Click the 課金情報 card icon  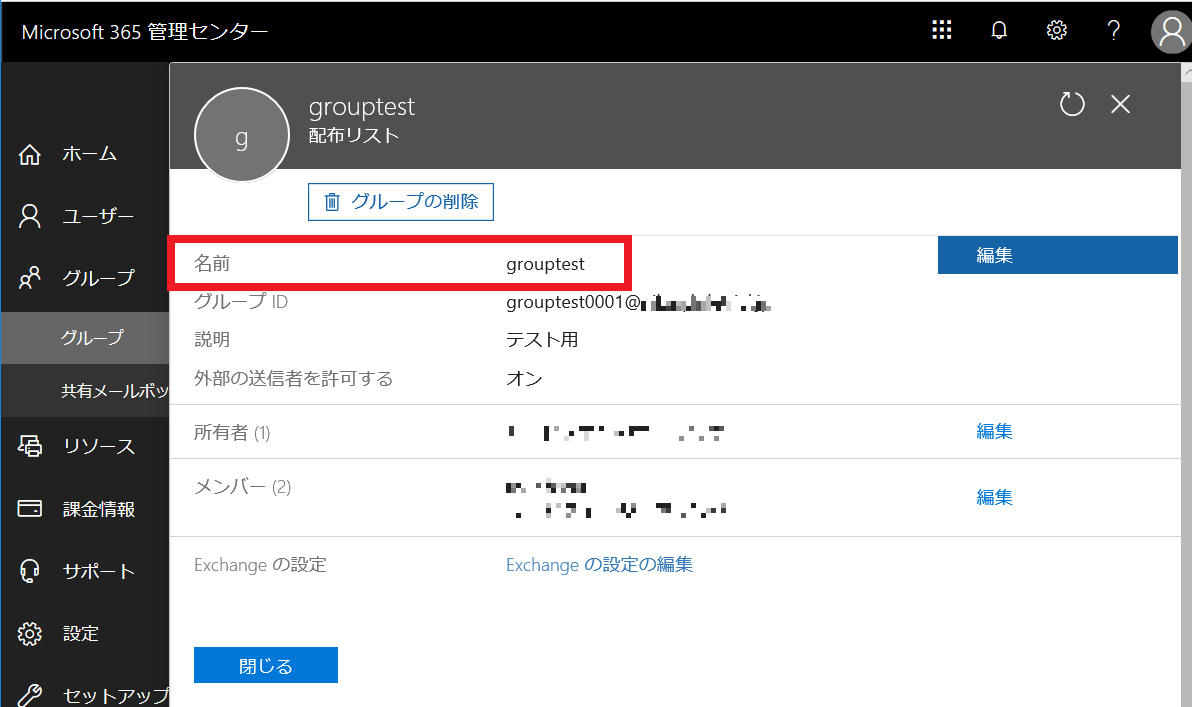pyautogui.click(x=30, y=508)
